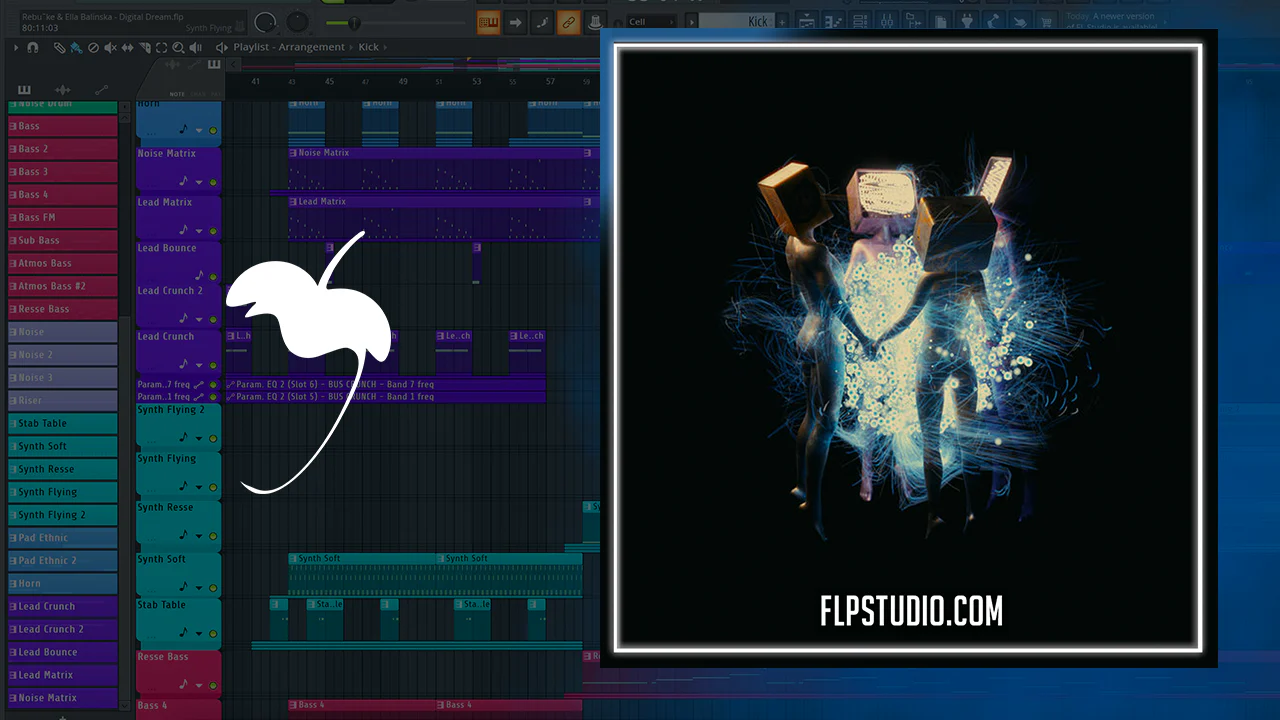
Task: Mute the Noise Matrix track
Action: [x=213, y=183]
